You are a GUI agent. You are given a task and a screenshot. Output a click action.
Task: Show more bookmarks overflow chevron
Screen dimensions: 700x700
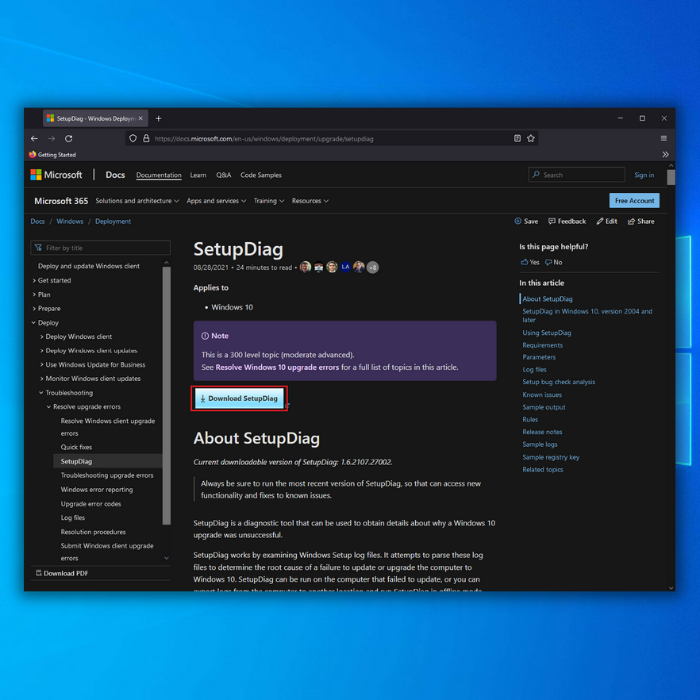click(665, 154)
